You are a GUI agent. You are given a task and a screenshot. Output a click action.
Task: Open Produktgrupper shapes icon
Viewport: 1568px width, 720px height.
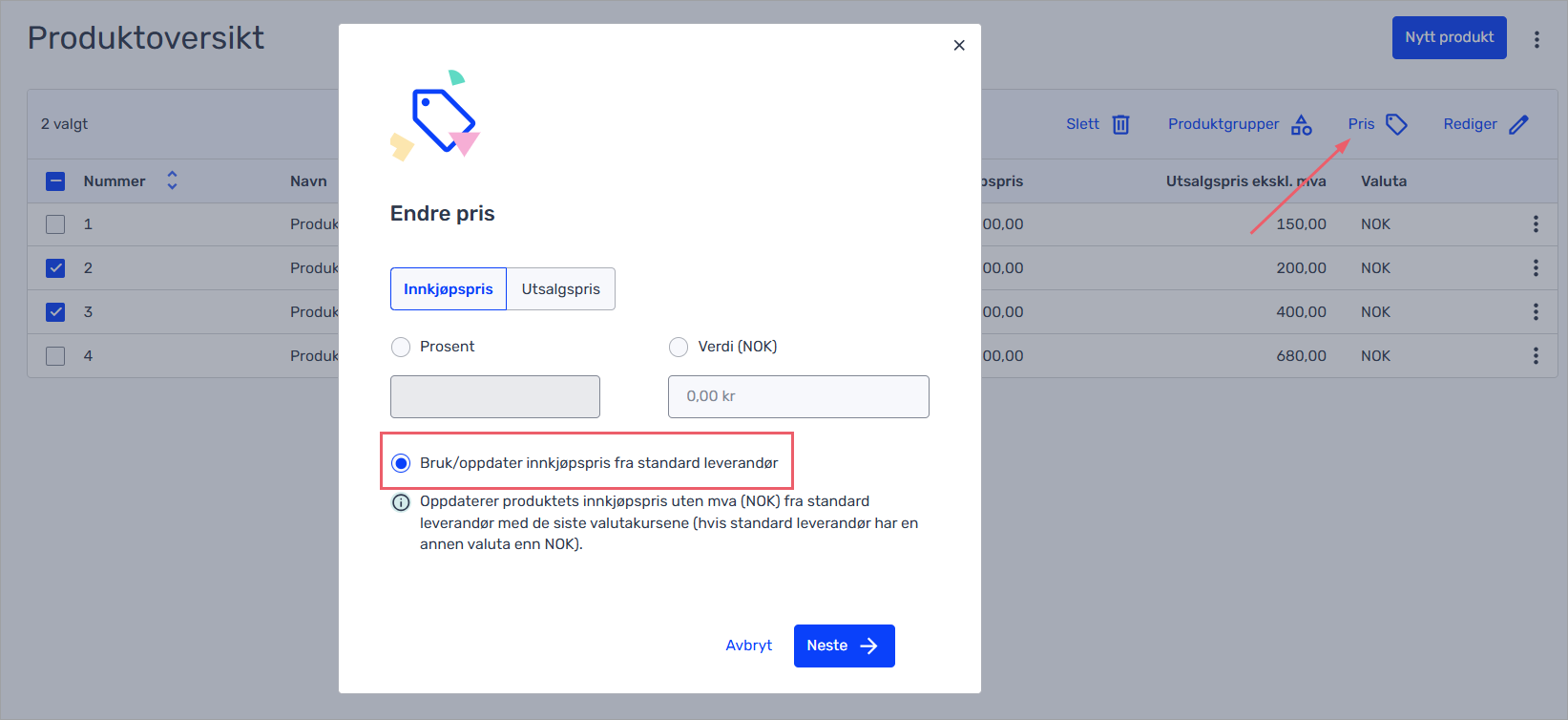tap(1302, 124)
